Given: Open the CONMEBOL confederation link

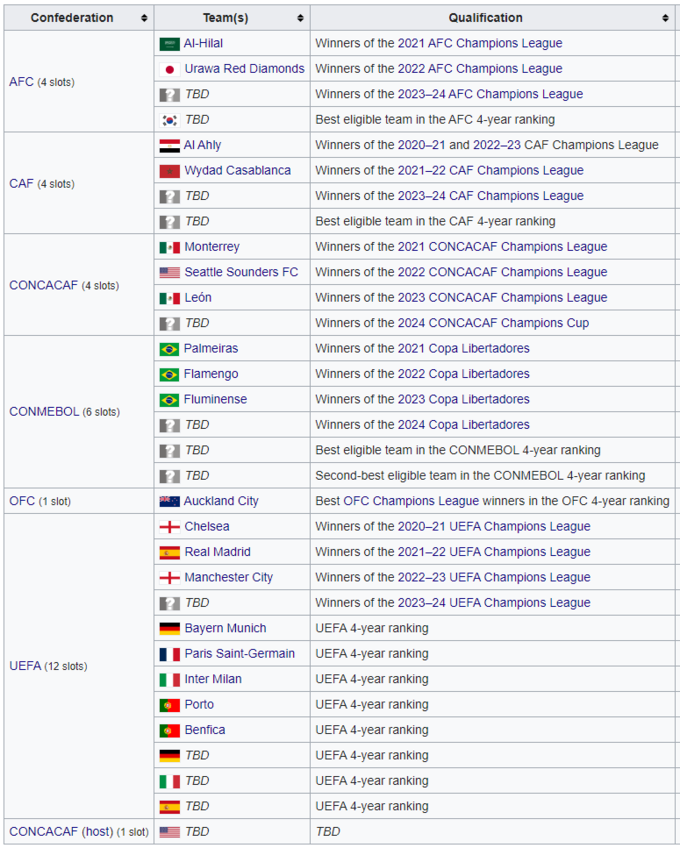Looking at the screenshot, I should [43, 412].
